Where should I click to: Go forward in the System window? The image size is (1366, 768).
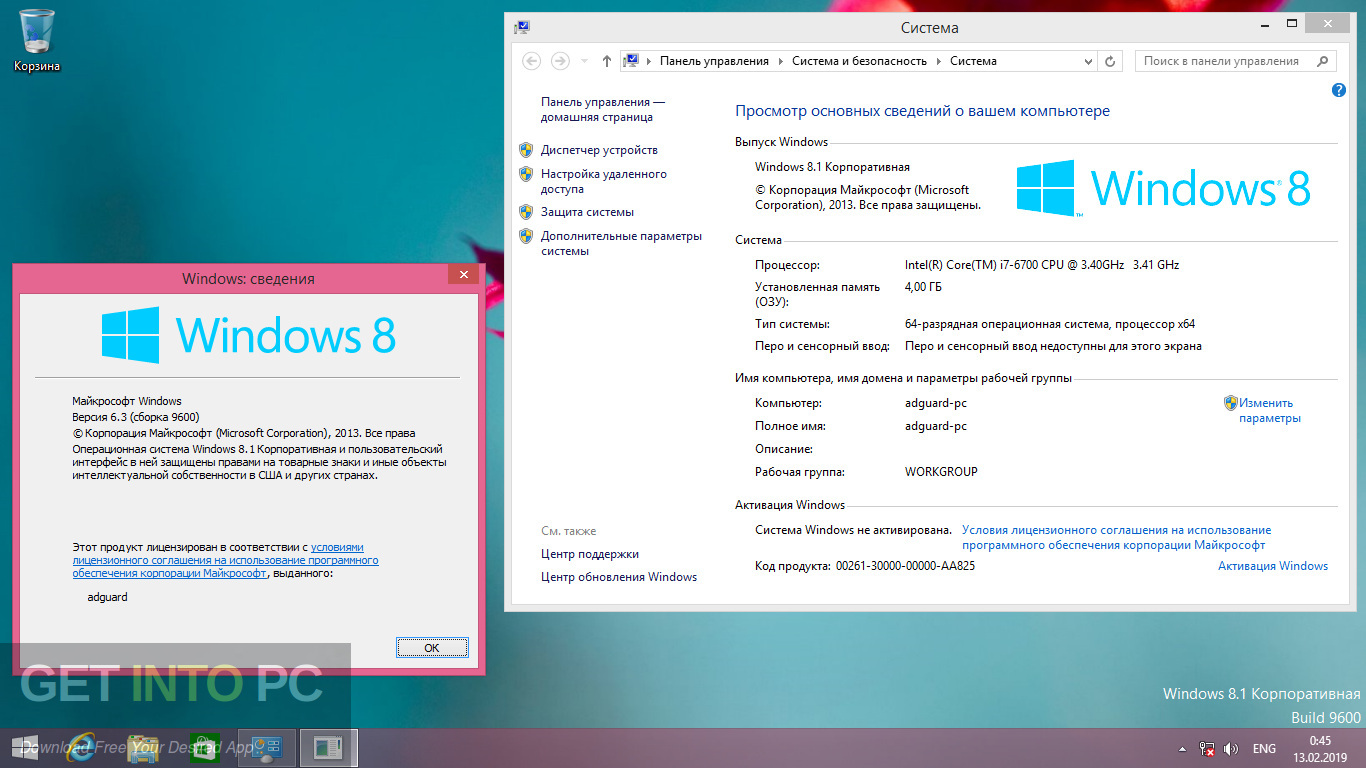pyautogui.click(x=561, y=61)
